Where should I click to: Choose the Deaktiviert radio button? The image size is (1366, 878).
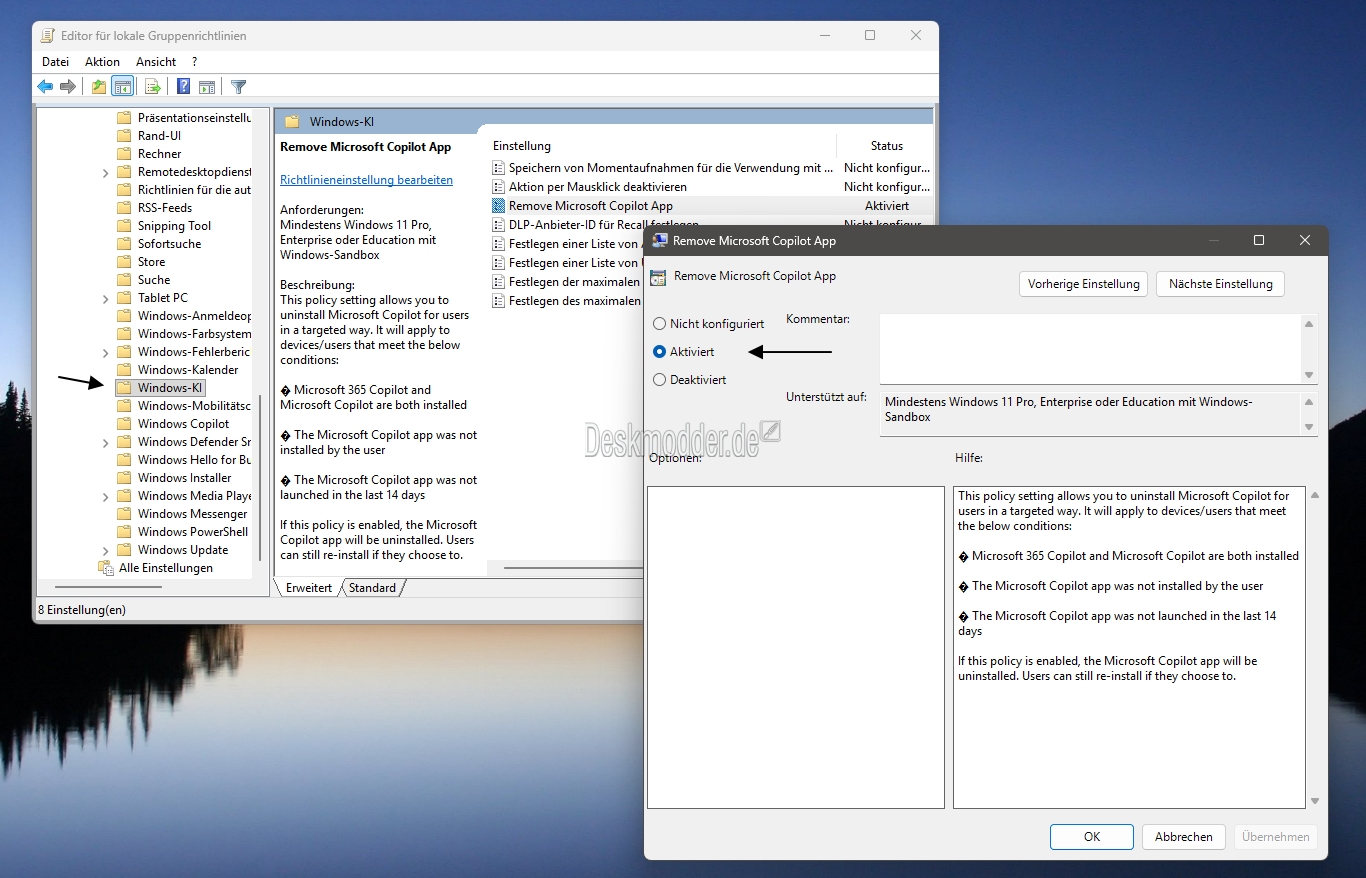659,380
